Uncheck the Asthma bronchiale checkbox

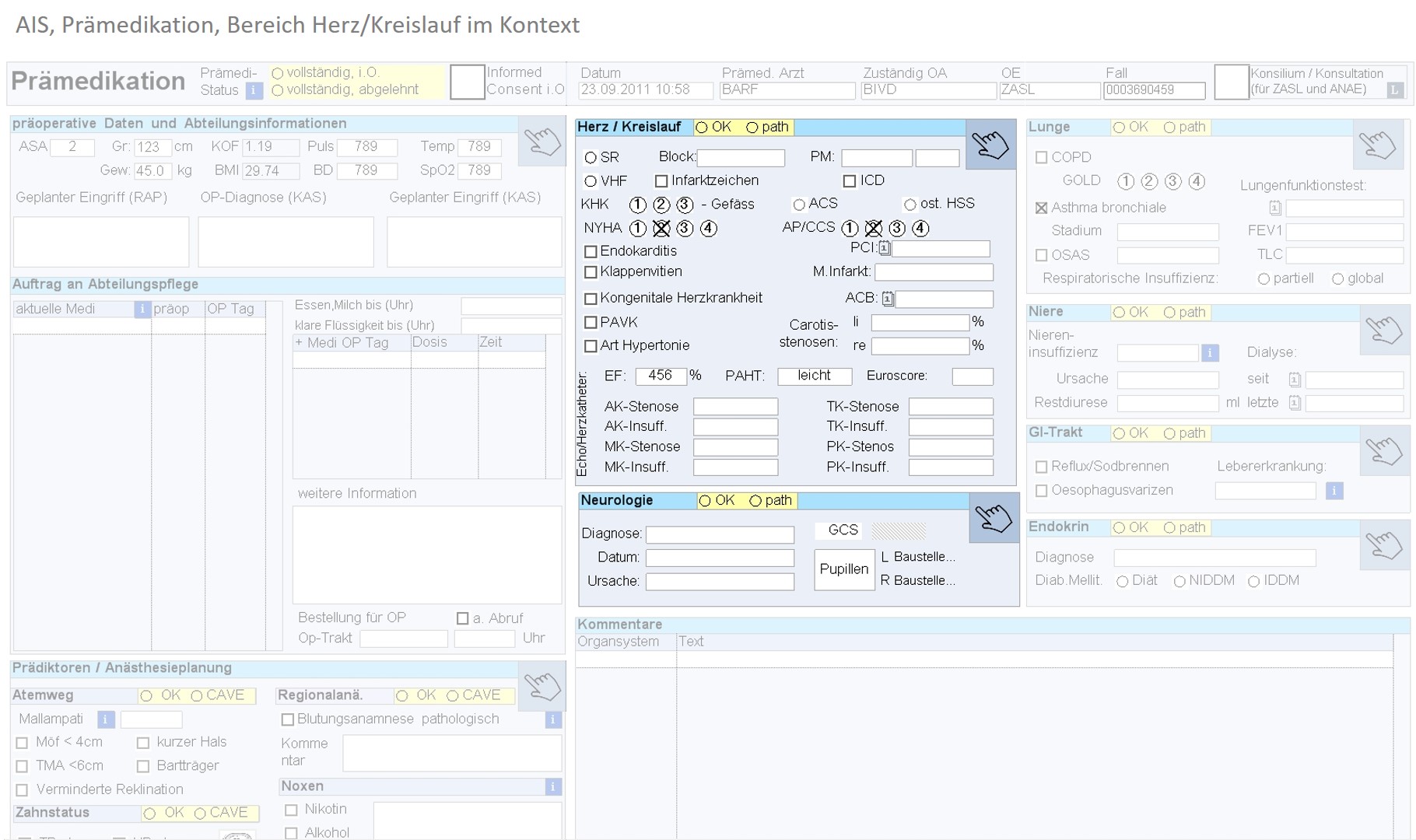[1041, 208]
